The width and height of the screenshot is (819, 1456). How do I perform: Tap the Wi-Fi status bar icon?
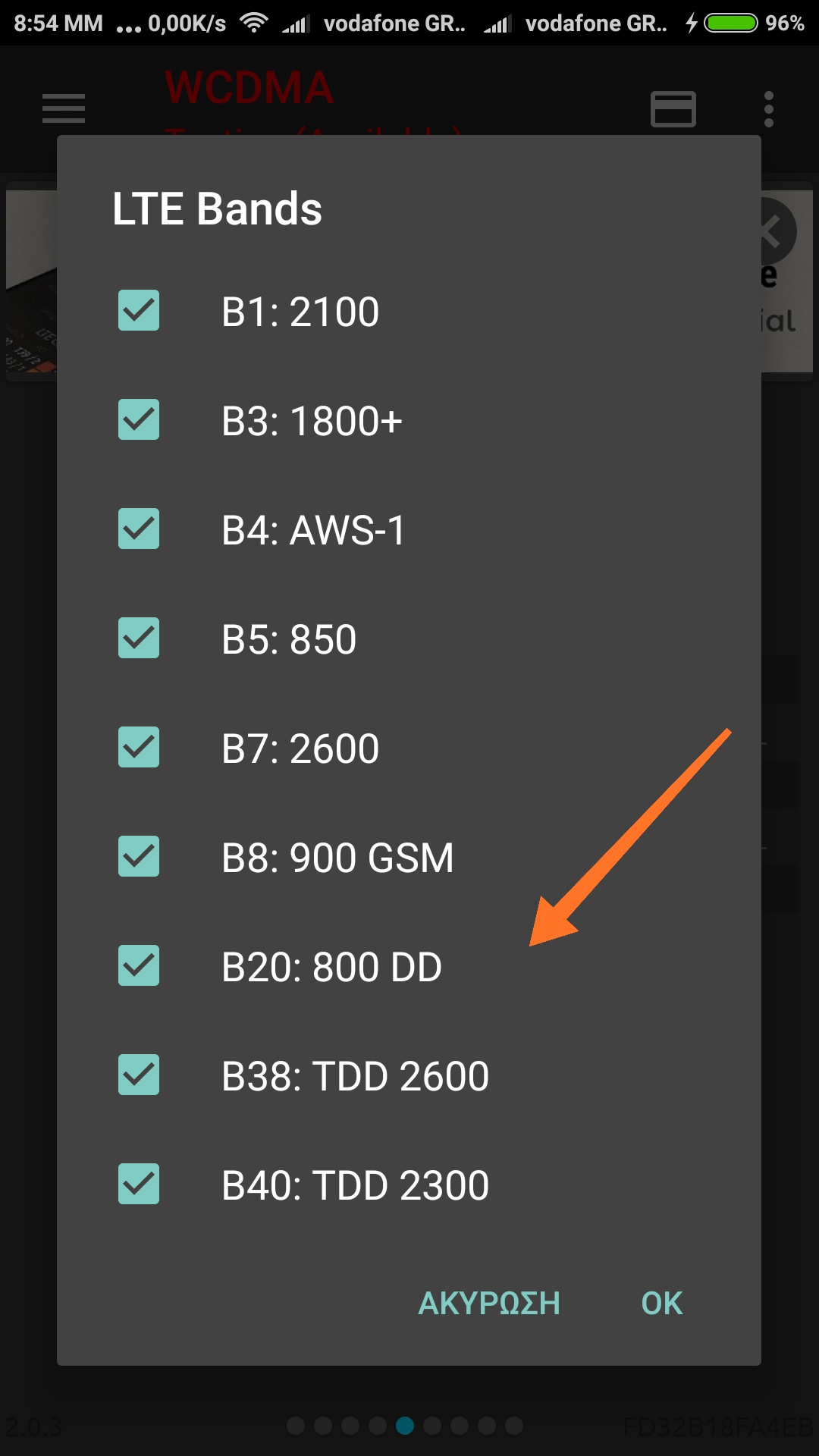click(253, 23)
